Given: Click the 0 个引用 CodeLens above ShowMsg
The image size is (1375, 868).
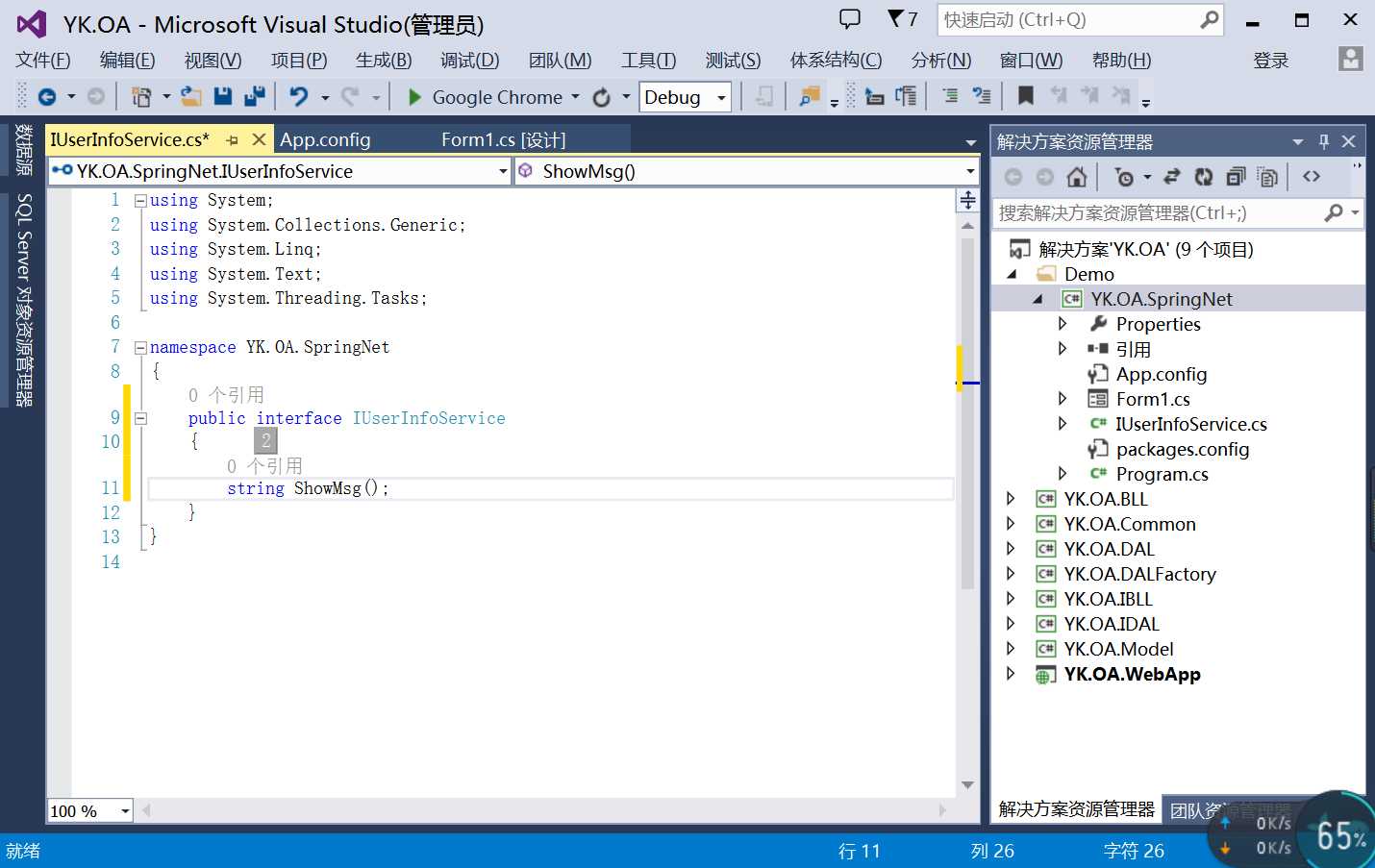Looking at the screenshot, I should coord(264,466).
